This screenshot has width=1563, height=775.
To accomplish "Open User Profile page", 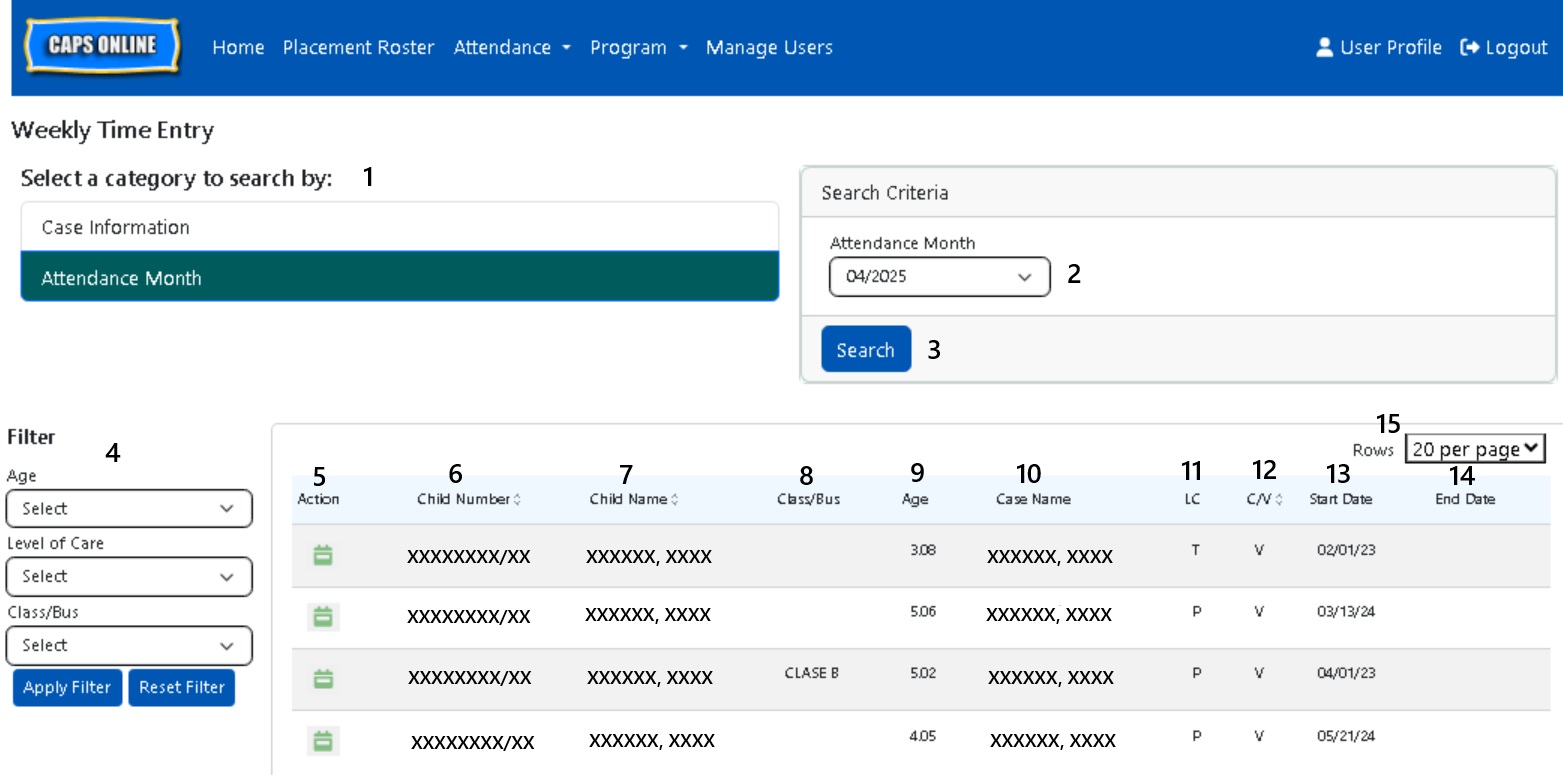I will [x=1379, y=48].
